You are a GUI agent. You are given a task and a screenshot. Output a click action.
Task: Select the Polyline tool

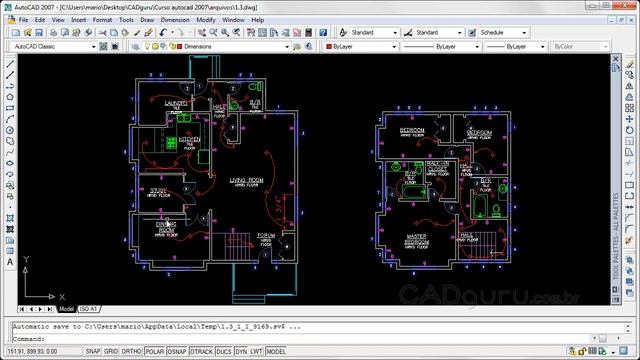pos(10,86)
